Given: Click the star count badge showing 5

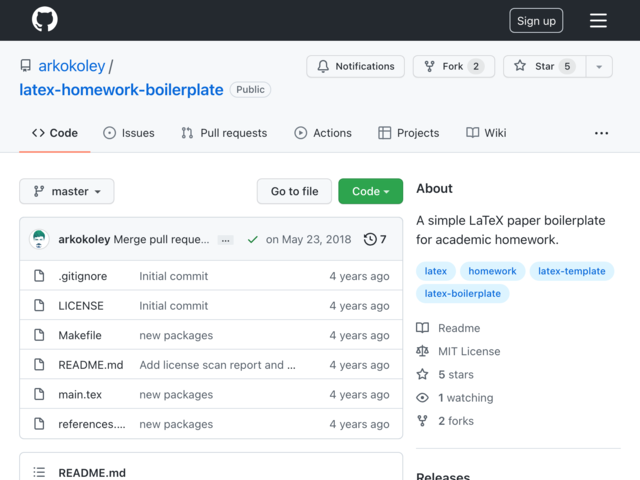Looking at the screenshot, I should pos(567,66).
